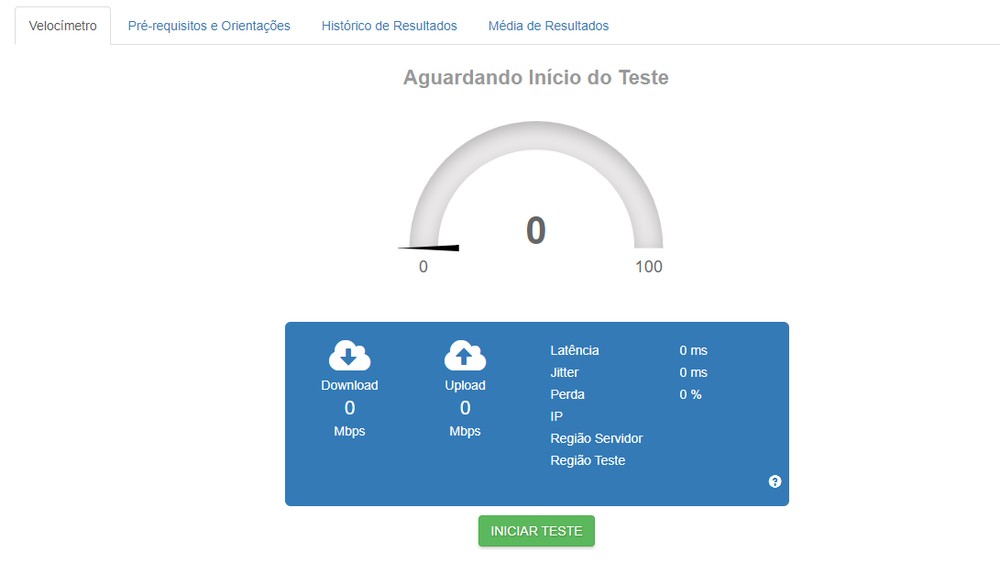
Task: Click the Download label text
Action: click(349, 385)
